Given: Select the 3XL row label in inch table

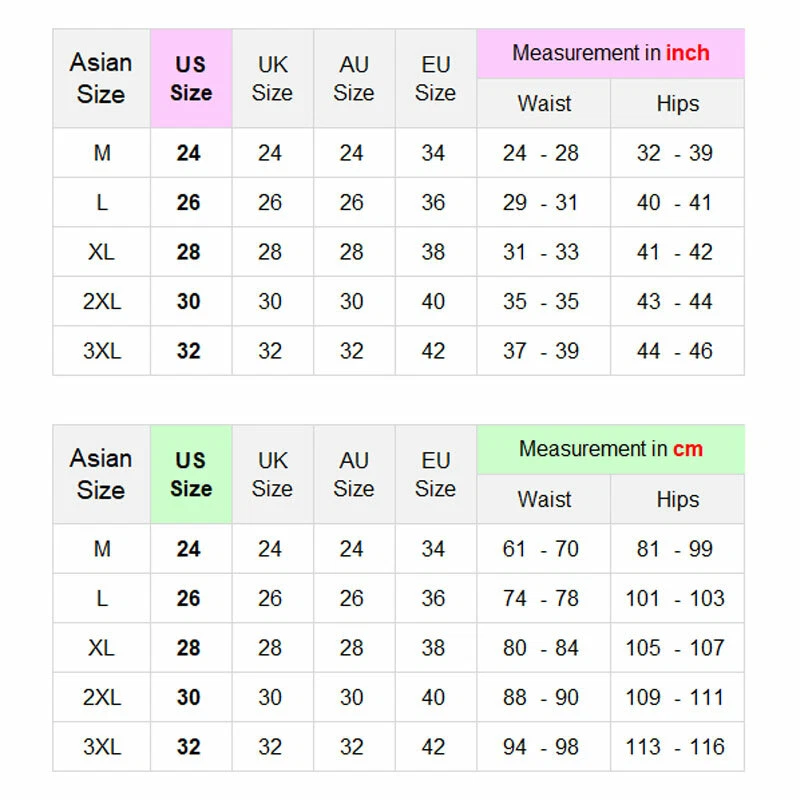Looking at the screenshot, I should coord(101,351).
